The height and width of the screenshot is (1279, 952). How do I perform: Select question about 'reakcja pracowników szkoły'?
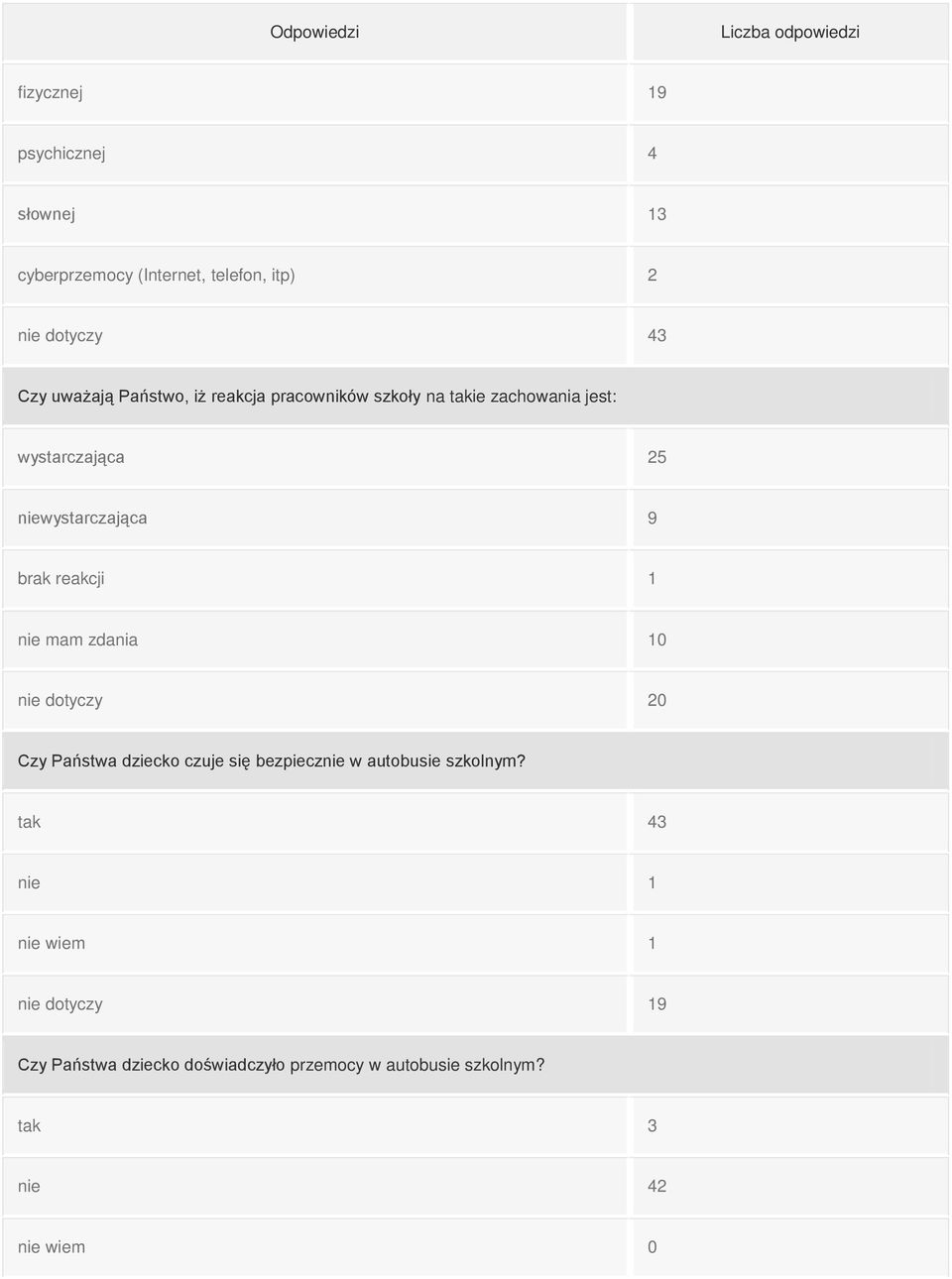(475, 397)
